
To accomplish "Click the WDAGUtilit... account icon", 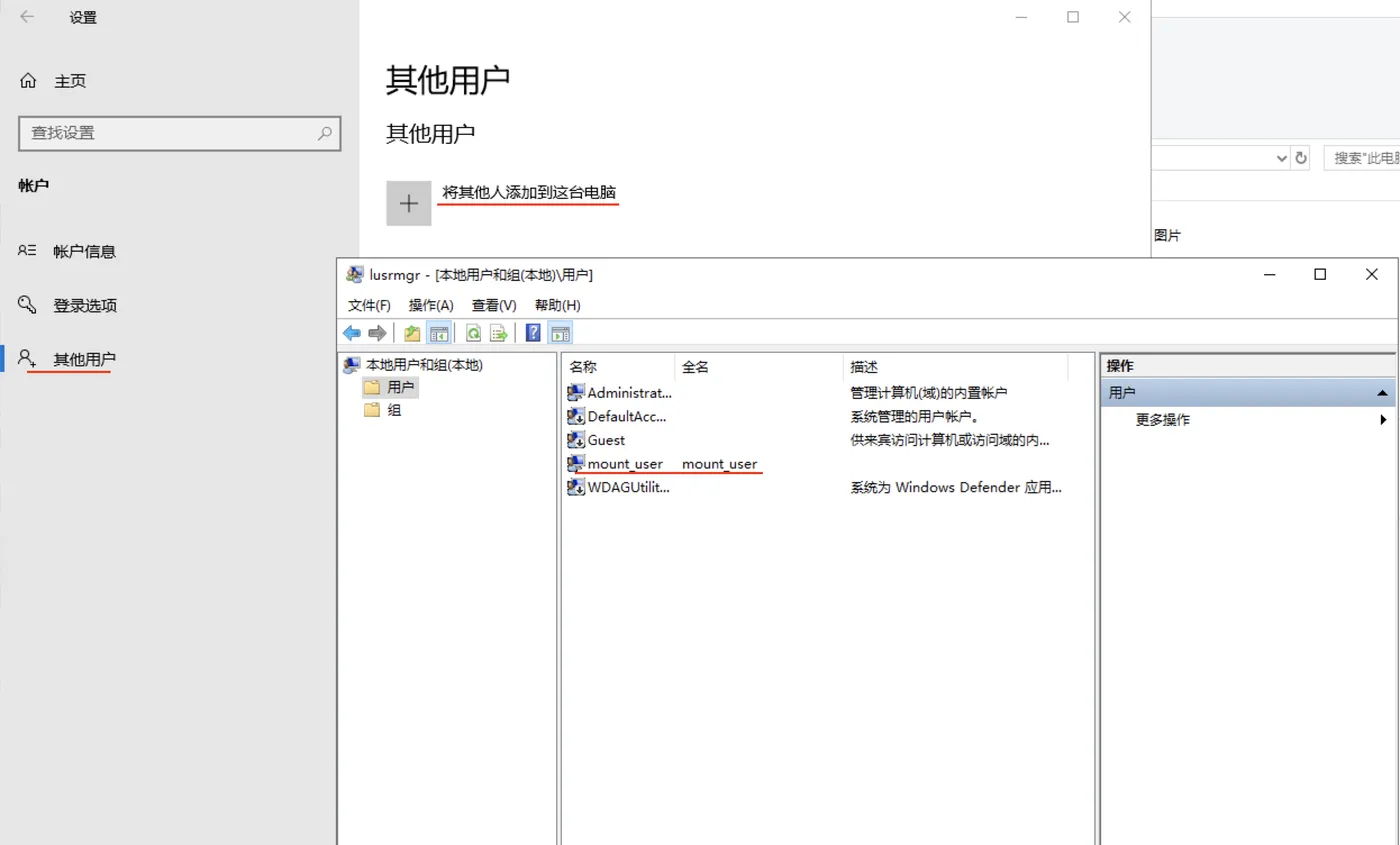I will tap(576, 487).
